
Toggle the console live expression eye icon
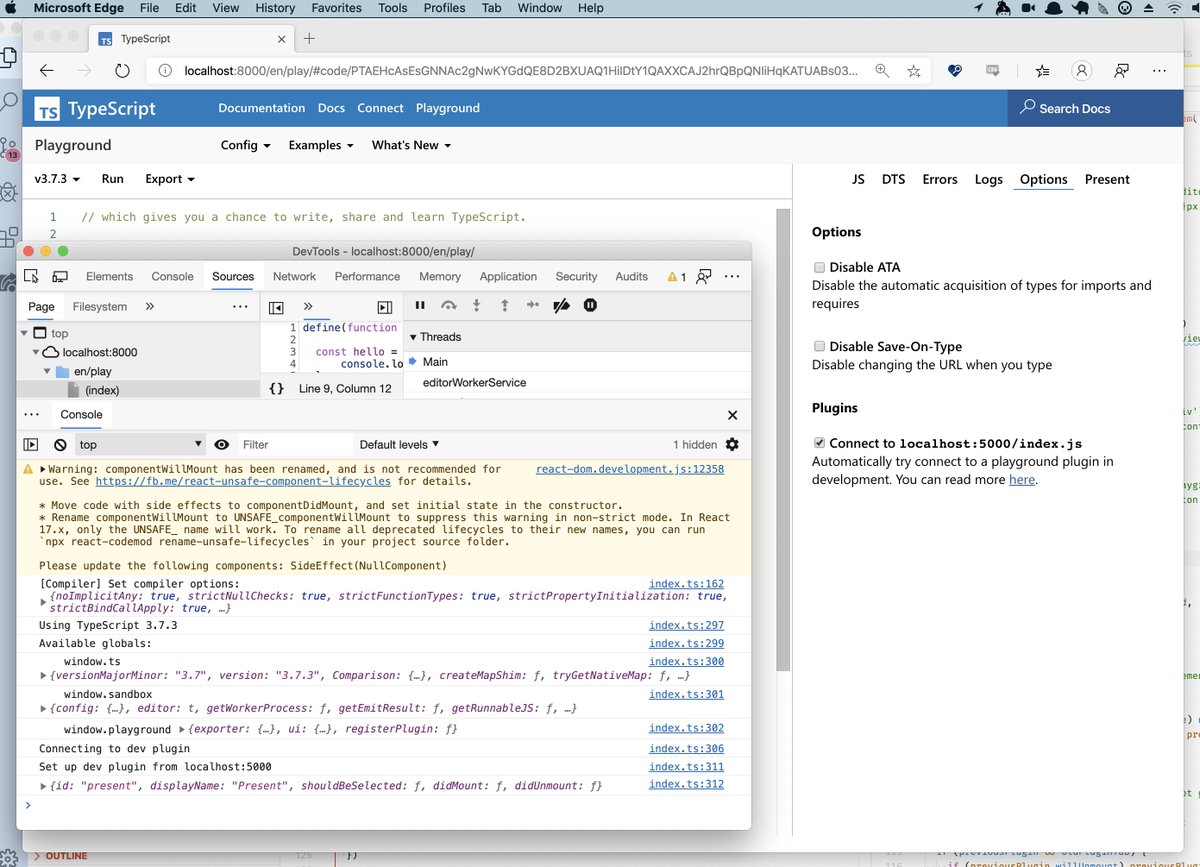(x=222, y=444)
